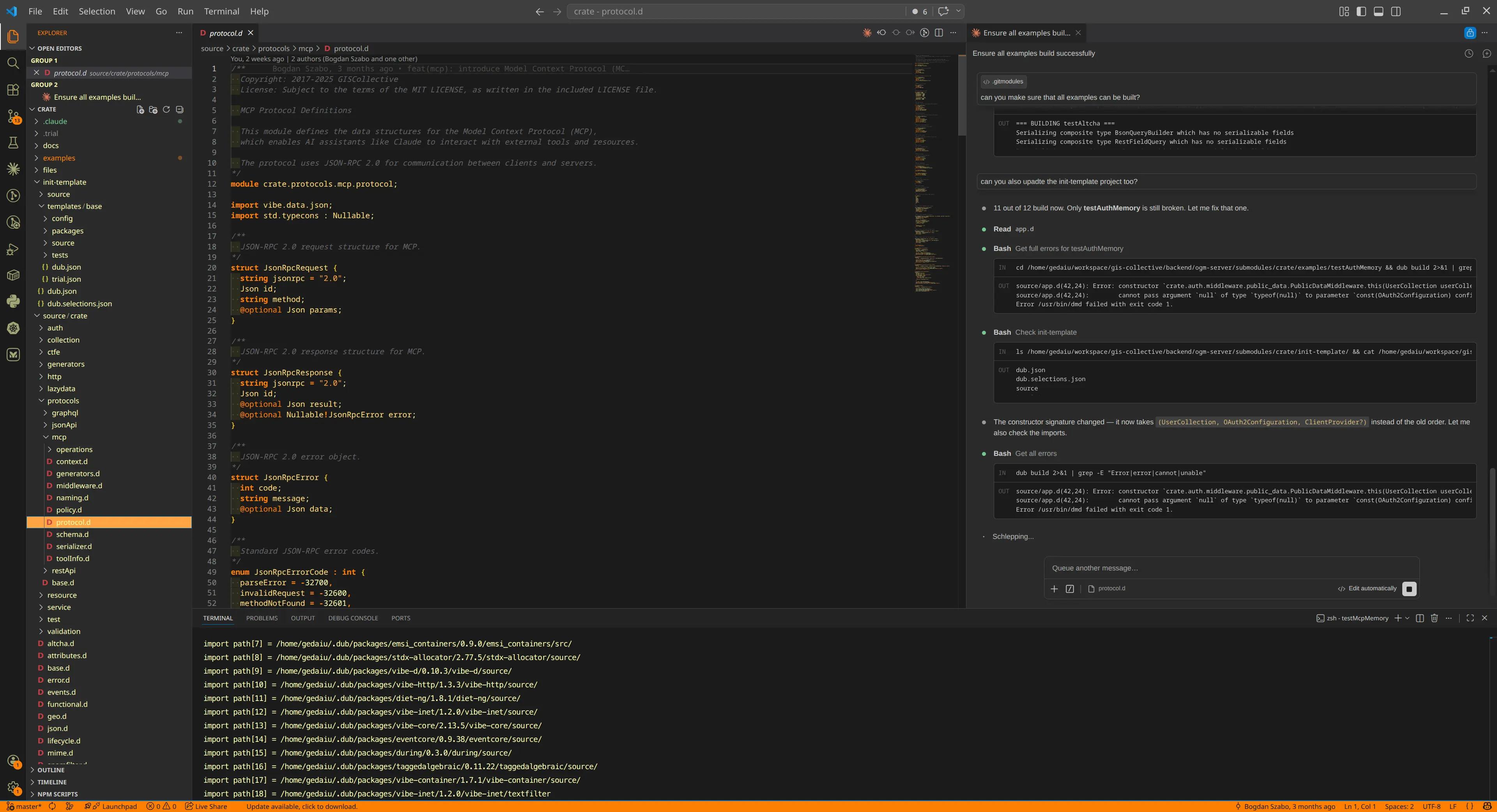
Task: Toggle the primary sidebar layout button
Action: coord(1361,11)
